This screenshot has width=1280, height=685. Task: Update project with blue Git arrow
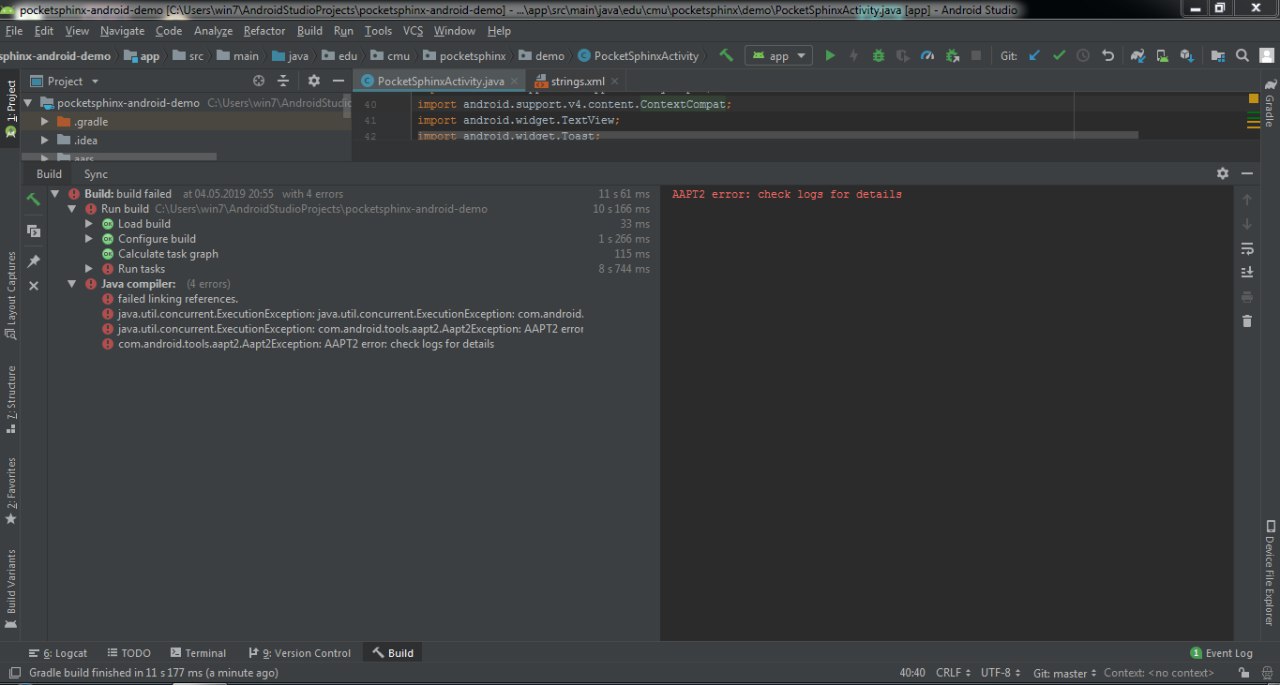1034,56
